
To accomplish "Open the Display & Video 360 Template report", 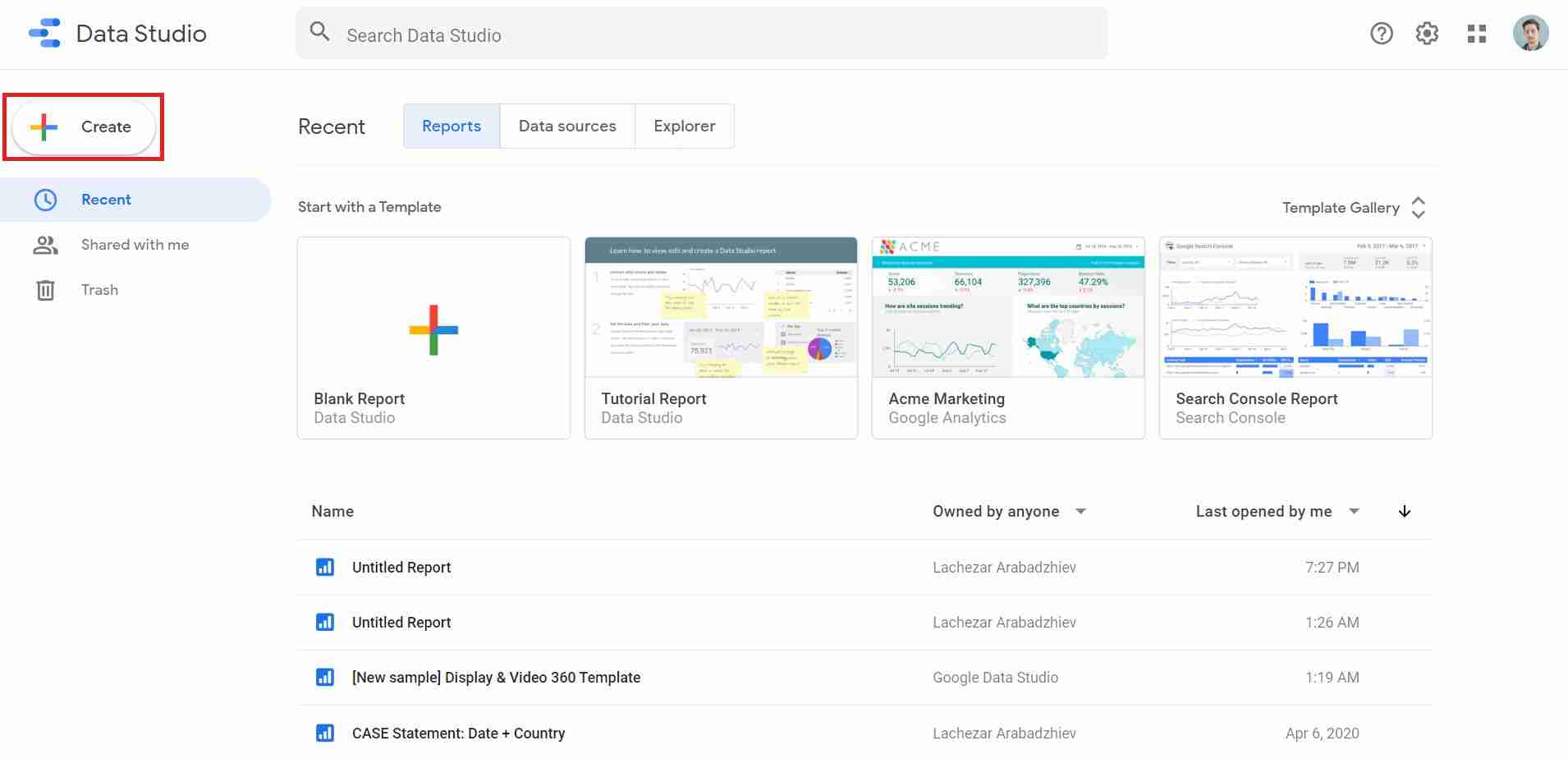I will pyautogui.click(x=864, y=678).
